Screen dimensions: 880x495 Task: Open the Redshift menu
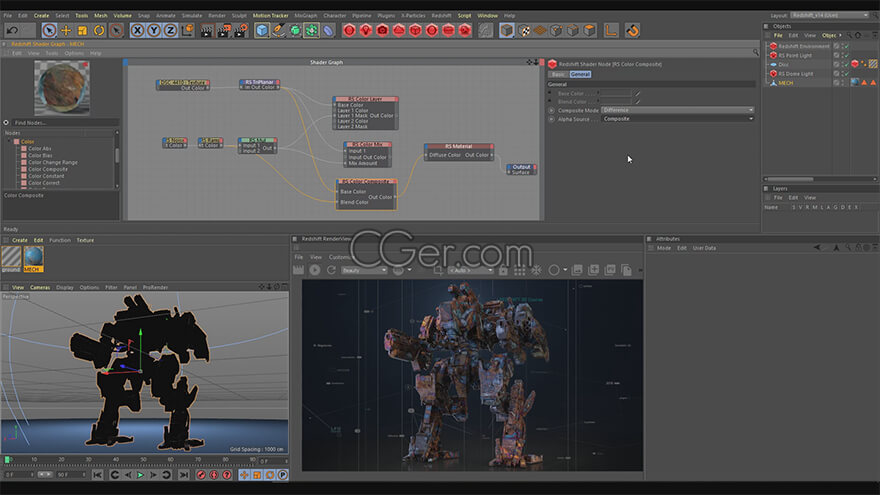click(x=442, y=16)
